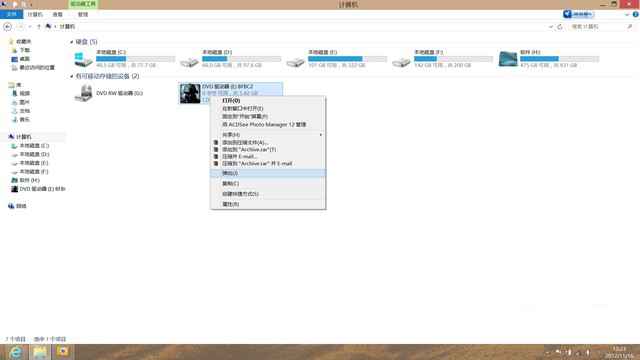Select the Local Disk (D:) drive icon

click(189, 62)
